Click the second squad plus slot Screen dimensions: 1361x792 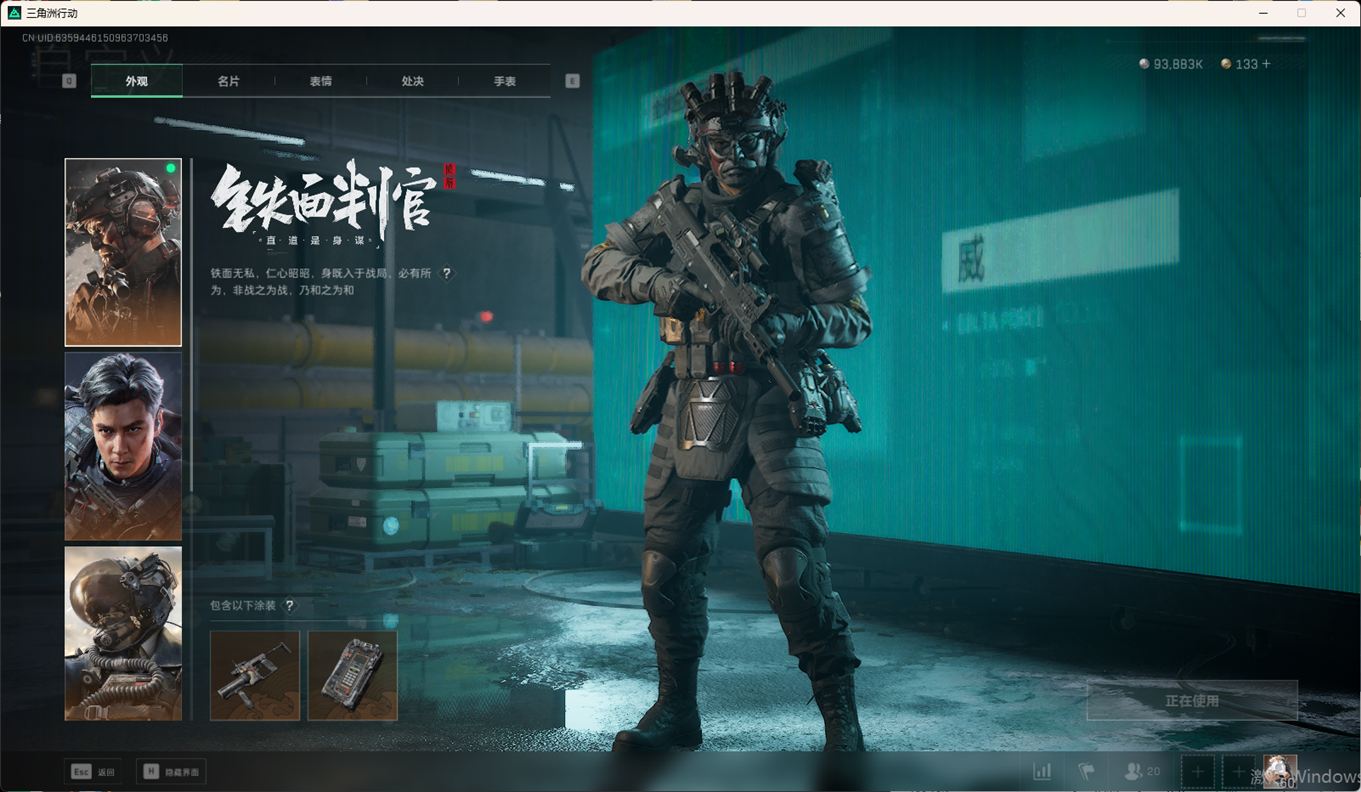point(1238,771)
